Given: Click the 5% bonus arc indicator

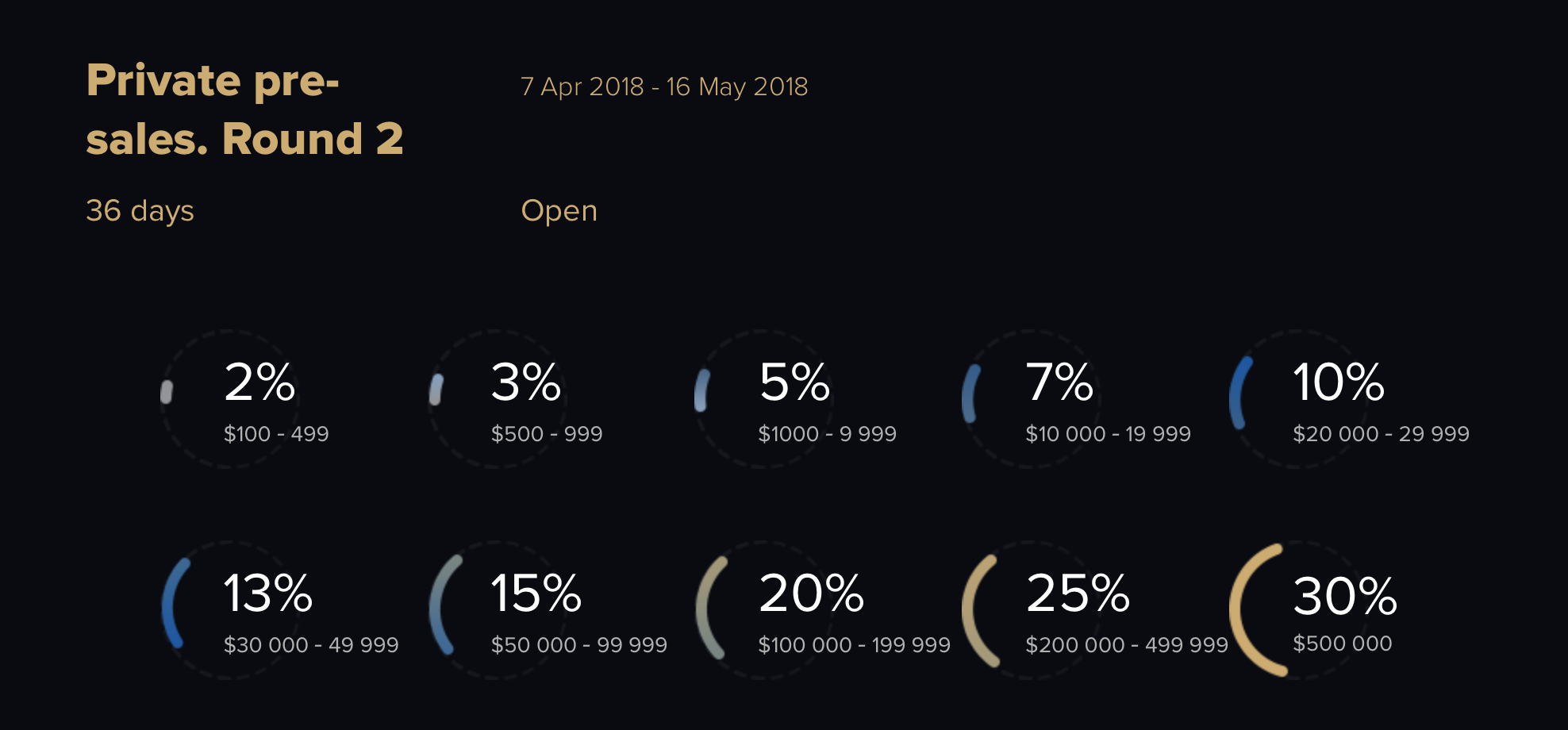Looking at the screenshot, I should (x=701, y=390).
